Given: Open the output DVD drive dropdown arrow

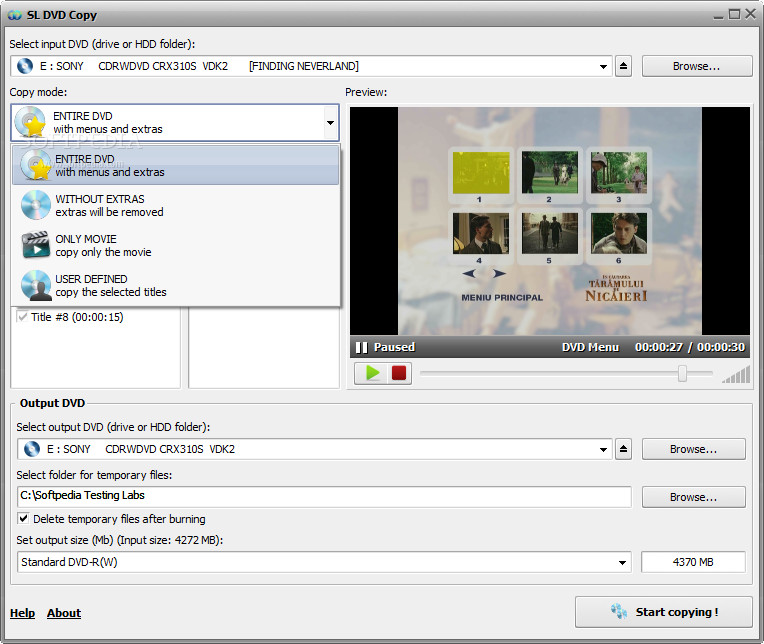Looking at the screenshot, I should (603, 449).
